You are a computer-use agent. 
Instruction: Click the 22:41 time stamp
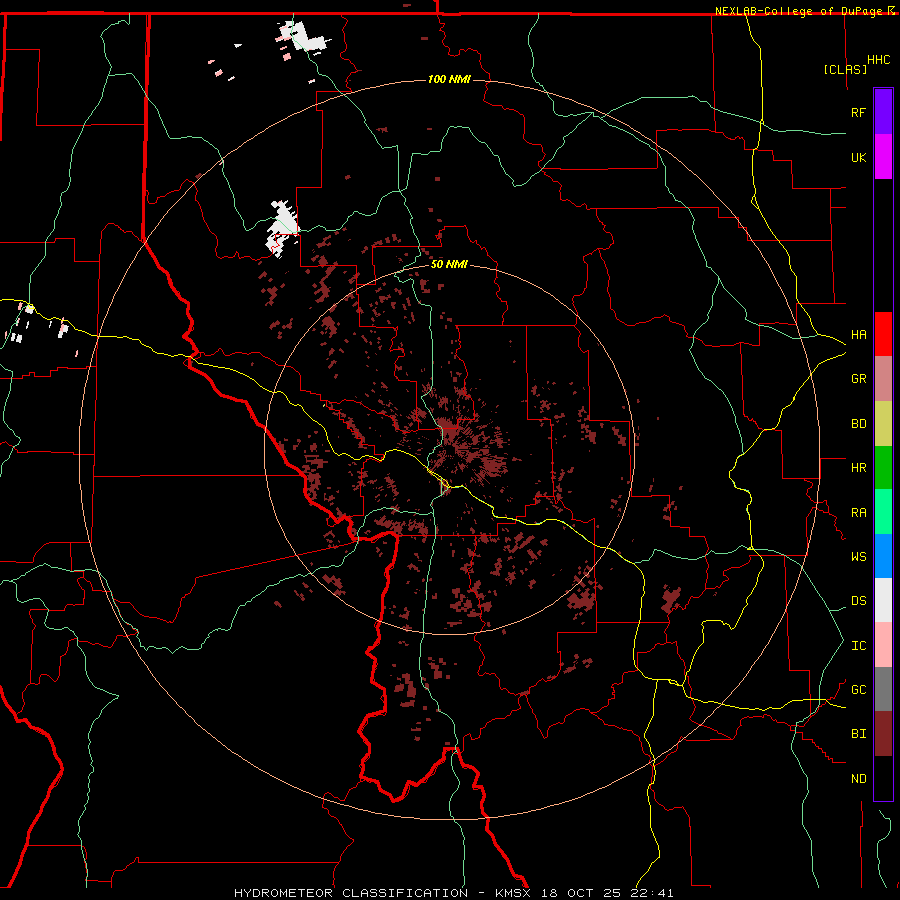(x=654, y=893)
